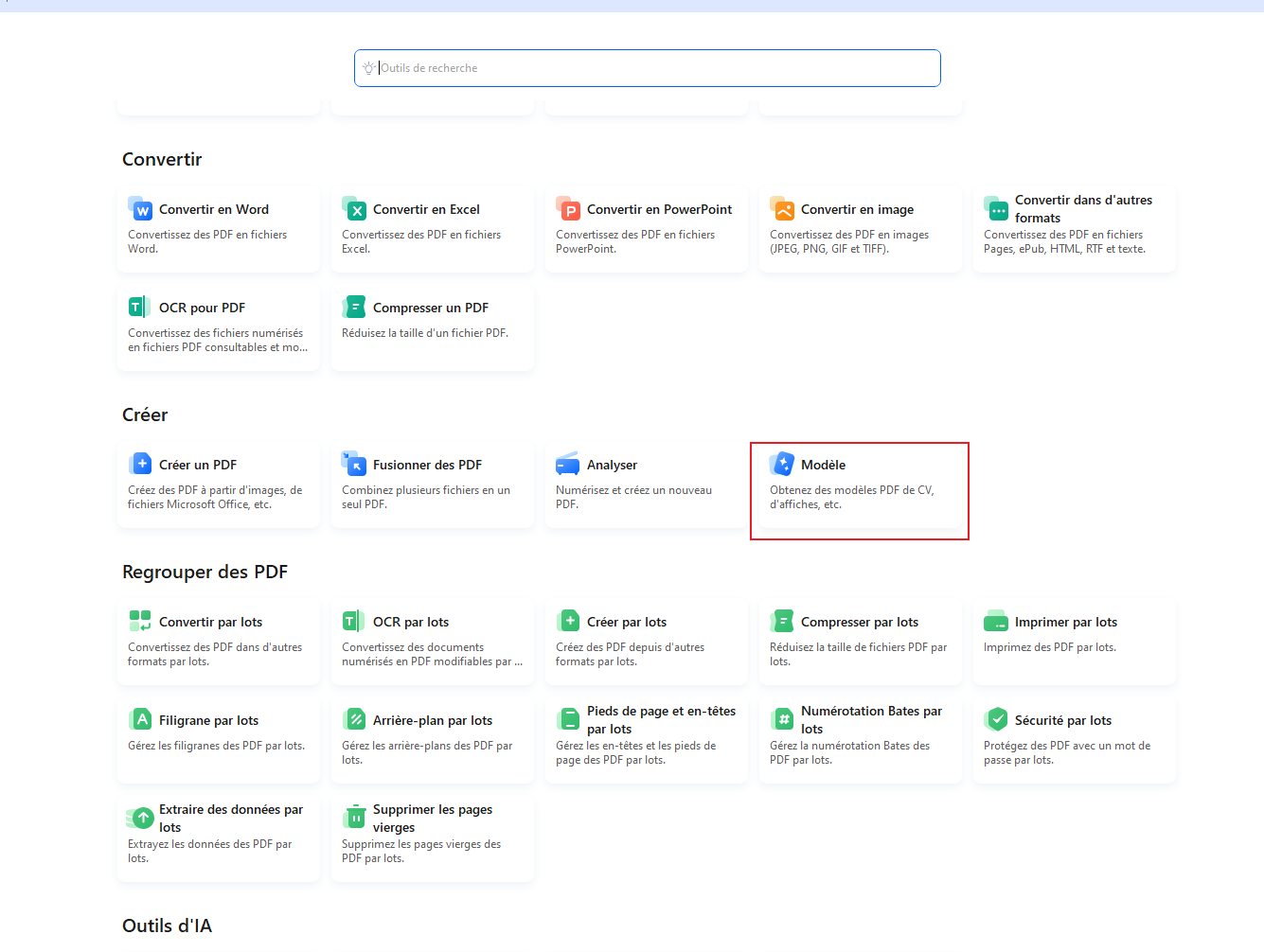
Task: Select Supprimer les pages vierges title
Action: click(433, 818)
